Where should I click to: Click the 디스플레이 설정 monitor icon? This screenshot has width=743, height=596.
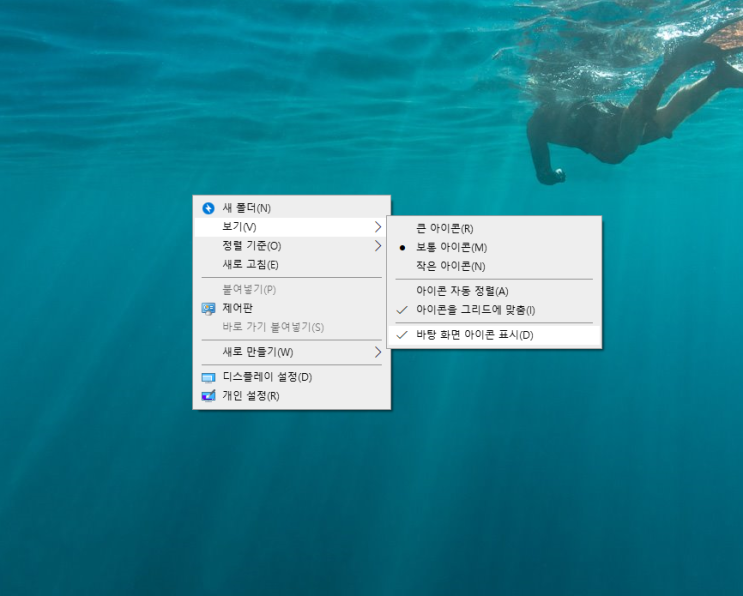tap(208, 378)
